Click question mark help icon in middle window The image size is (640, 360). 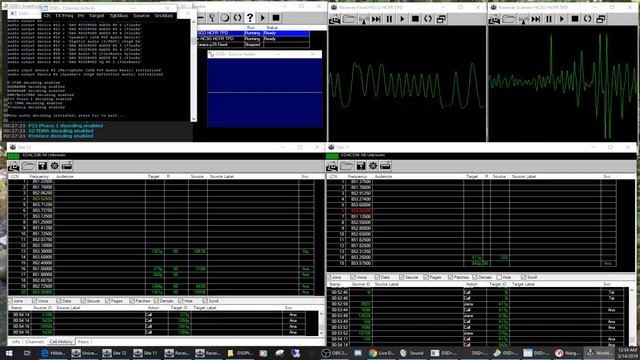tap(250, 18)
